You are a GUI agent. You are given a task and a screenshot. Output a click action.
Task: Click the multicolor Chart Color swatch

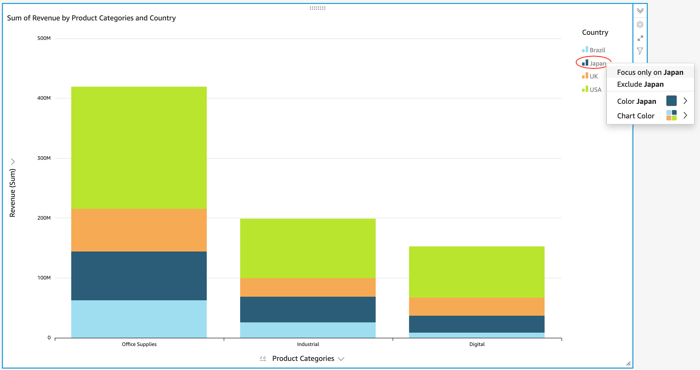pos(671,115)
